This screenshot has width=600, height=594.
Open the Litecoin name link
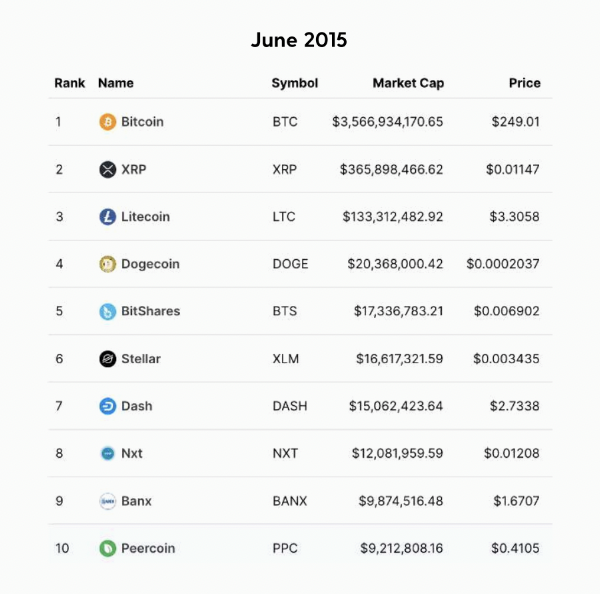pyautogui.click(x=145, y=217)
